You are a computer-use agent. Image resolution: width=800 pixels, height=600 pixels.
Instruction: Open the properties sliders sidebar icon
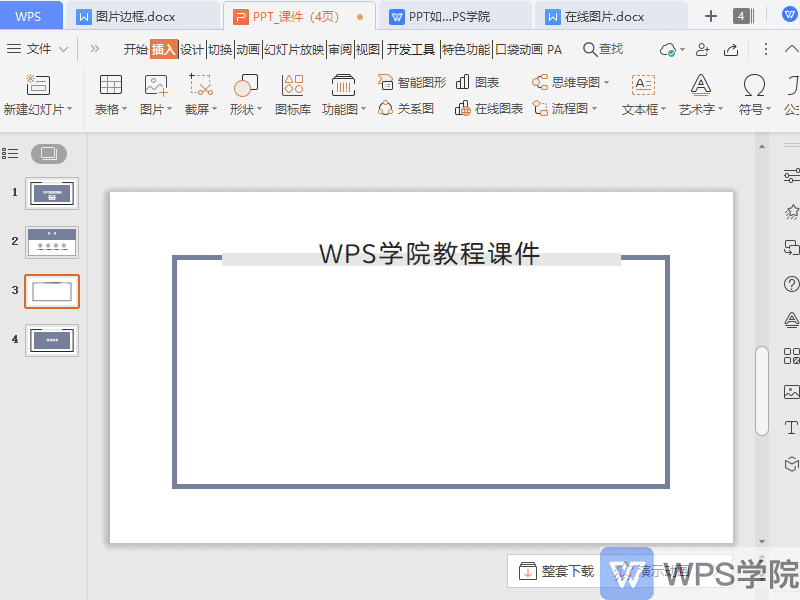[791, 176]
